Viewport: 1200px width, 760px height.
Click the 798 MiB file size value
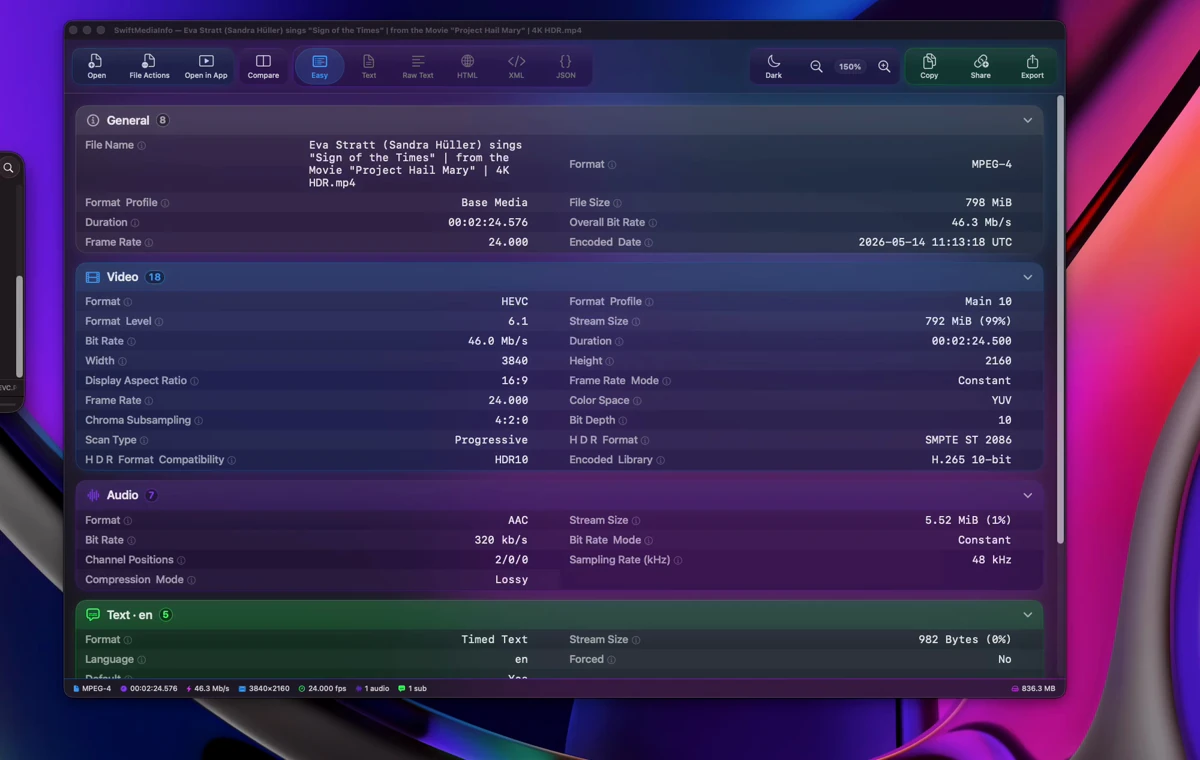click(x=988, y=203)
